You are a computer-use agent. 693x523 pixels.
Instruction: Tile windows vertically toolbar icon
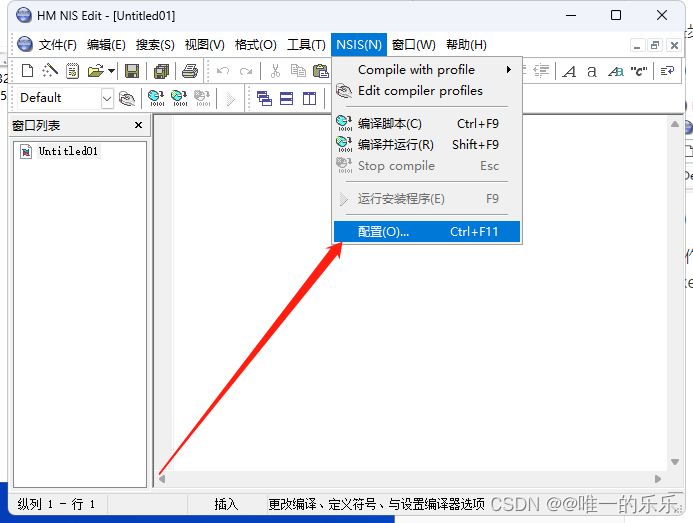(x=309, y=98)
